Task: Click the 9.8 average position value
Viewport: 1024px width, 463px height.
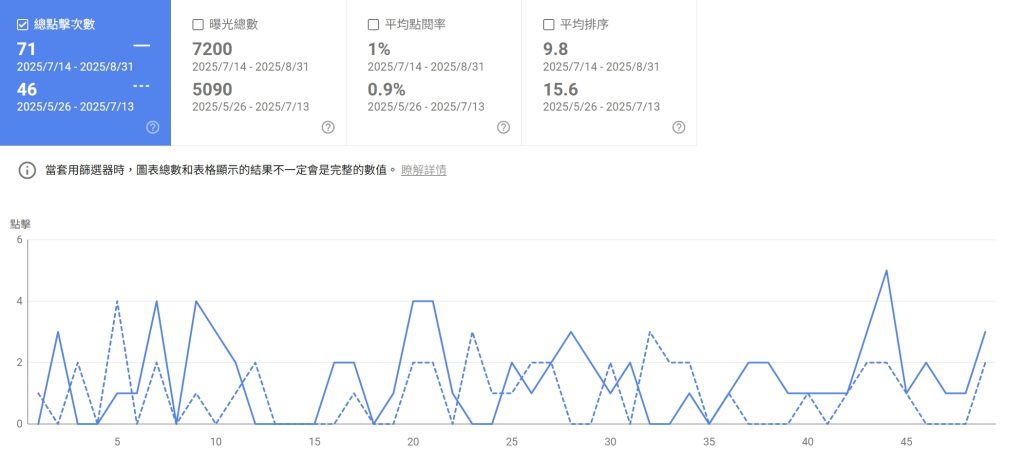Action: [x=554, y=48]
